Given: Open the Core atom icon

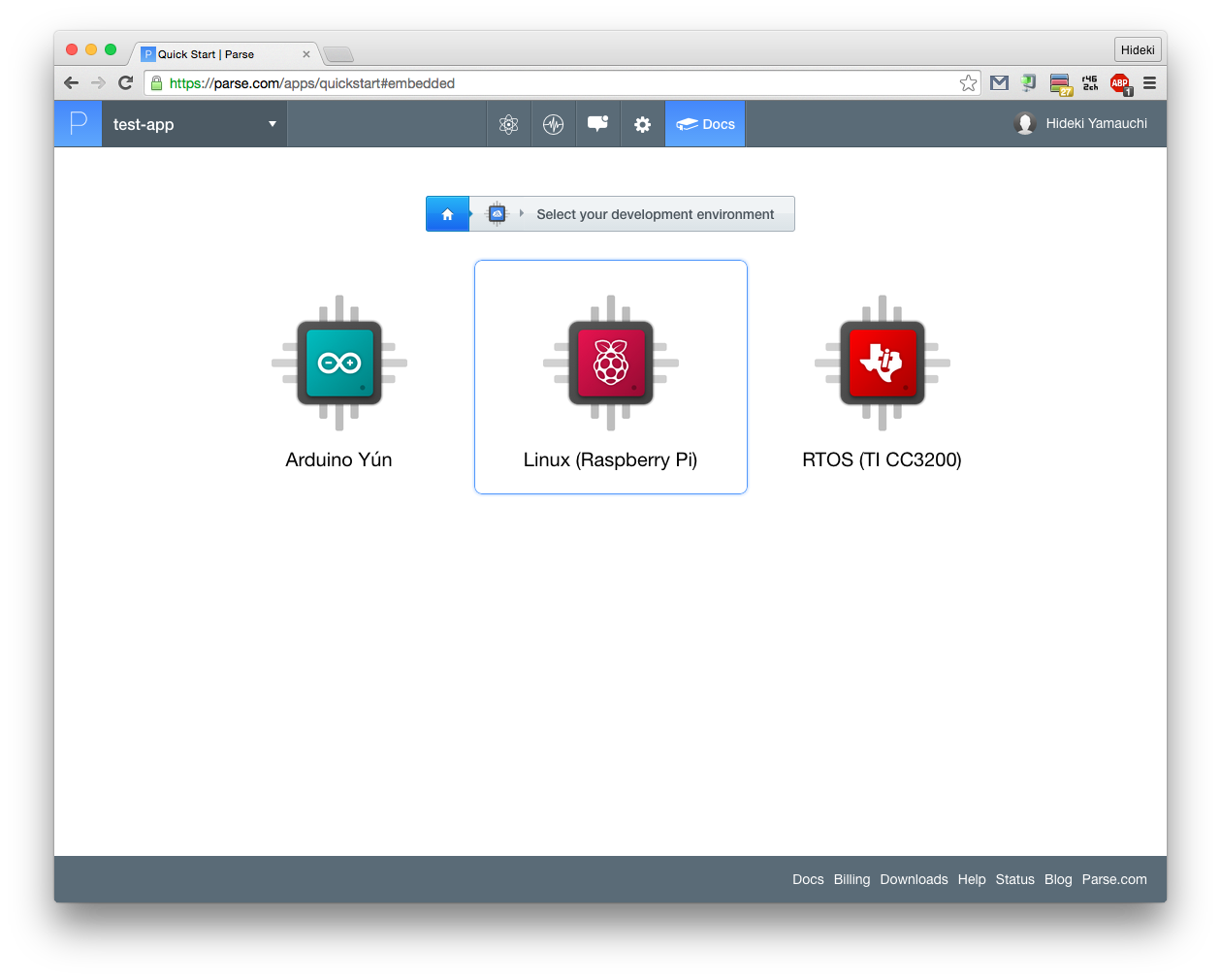Looking at the screenshot, I should tap(509, 124).
